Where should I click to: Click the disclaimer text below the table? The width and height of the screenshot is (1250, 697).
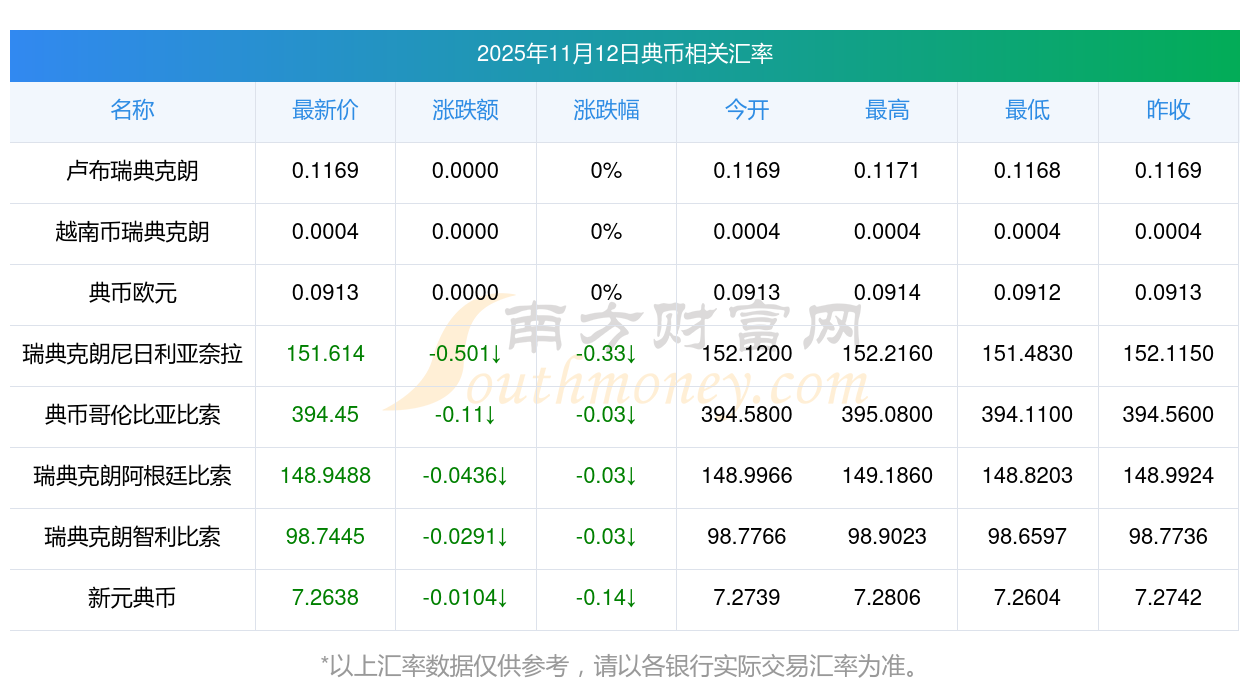tap(624, 666)
